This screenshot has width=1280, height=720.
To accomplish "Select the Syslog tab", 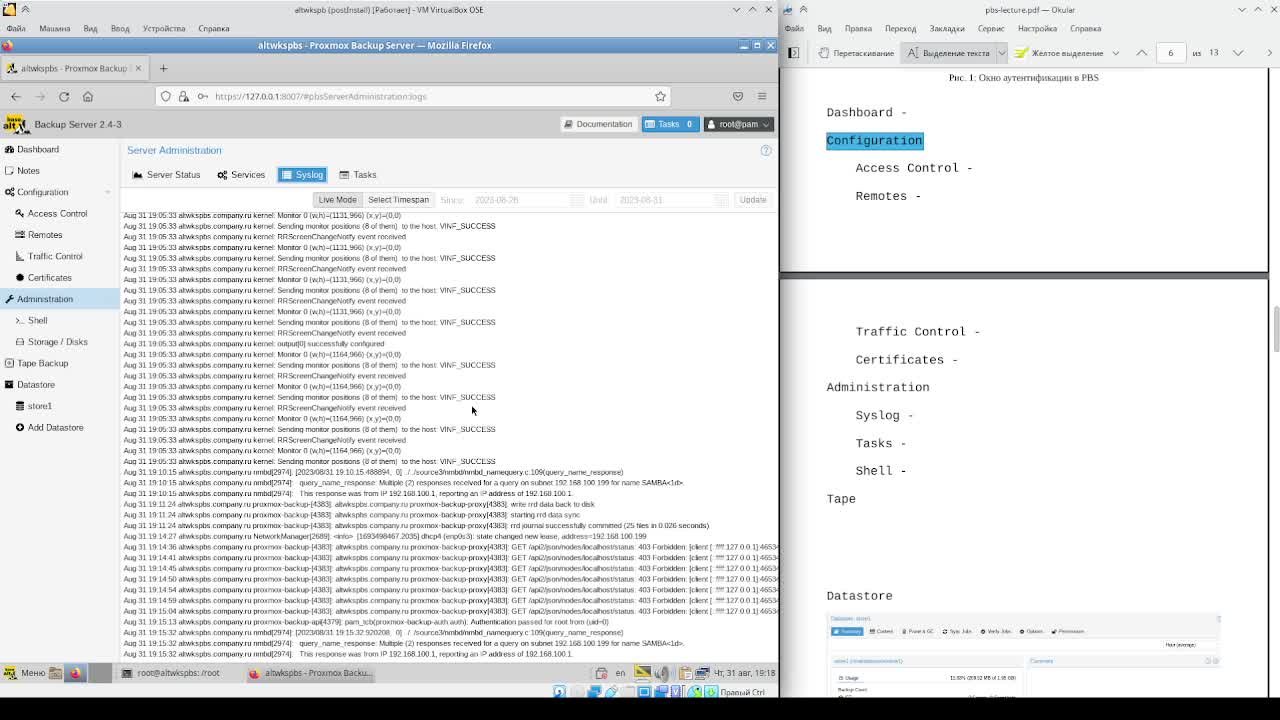I will pos(302,175).
